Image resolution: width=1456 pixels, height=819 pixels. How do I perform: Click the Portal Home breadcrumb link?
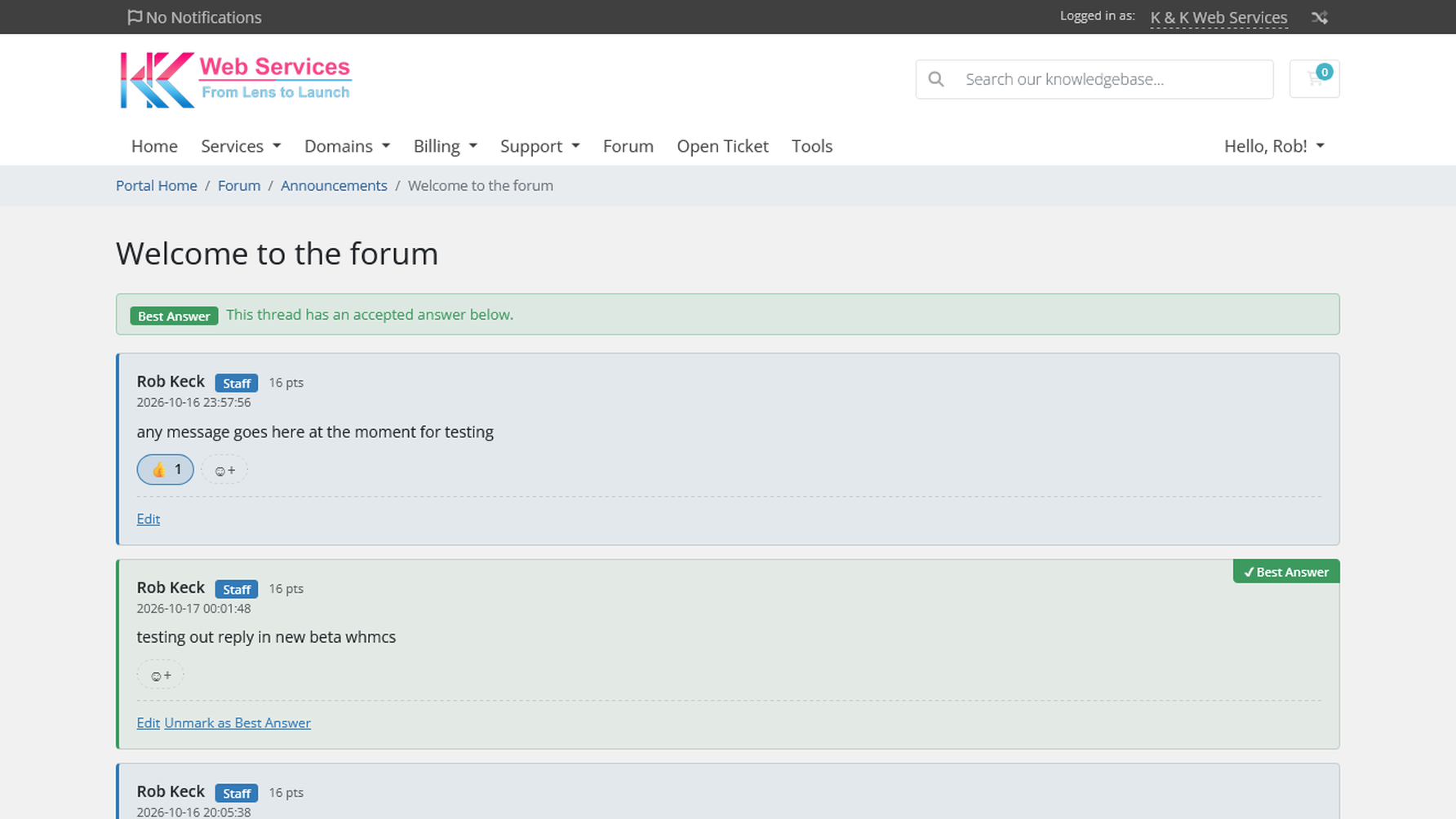[156, 185]
